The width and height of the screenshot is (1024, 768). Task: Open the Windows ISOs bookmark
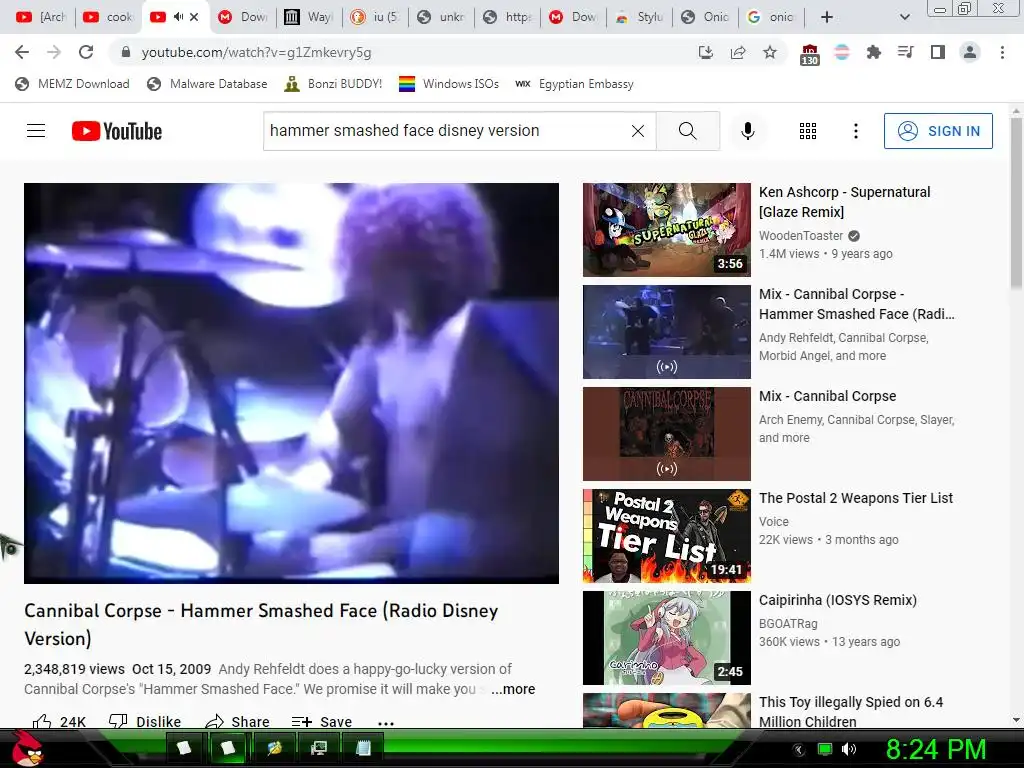coord(449,84)
